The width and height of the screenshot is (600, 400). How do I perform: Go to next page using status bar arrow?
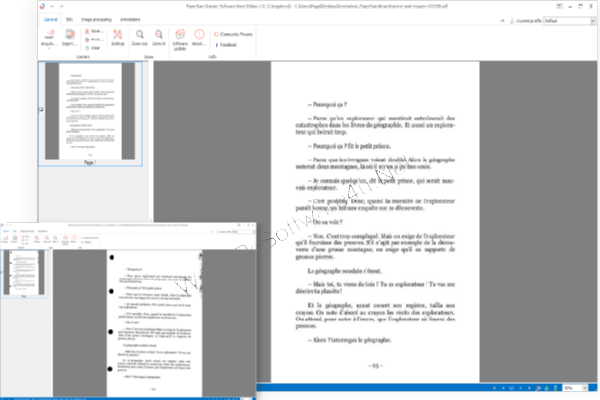pos(521,388)
